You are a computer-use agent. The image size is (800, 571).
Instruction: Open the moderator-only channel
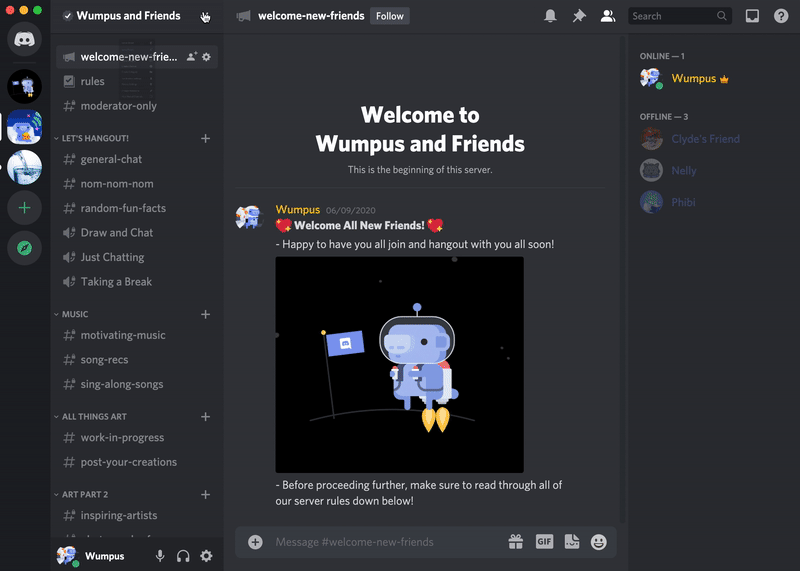pos(137,106)
